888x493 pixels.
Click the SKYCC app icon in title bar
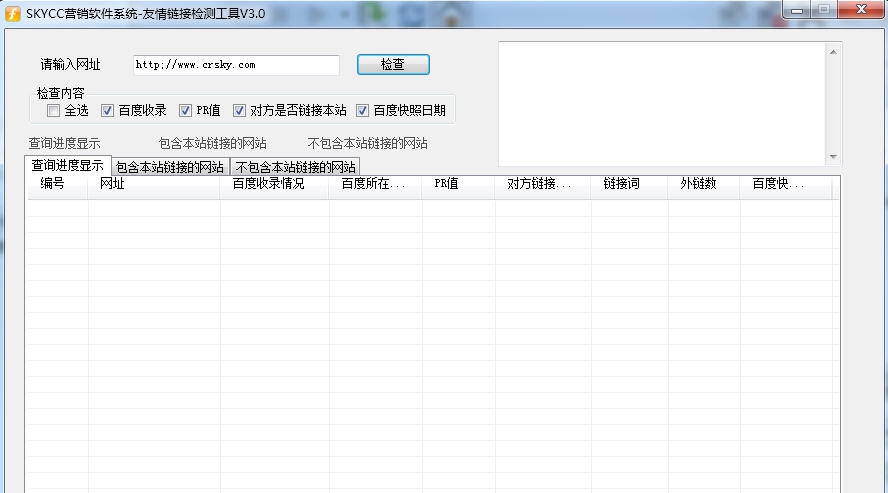pos(13,13)
